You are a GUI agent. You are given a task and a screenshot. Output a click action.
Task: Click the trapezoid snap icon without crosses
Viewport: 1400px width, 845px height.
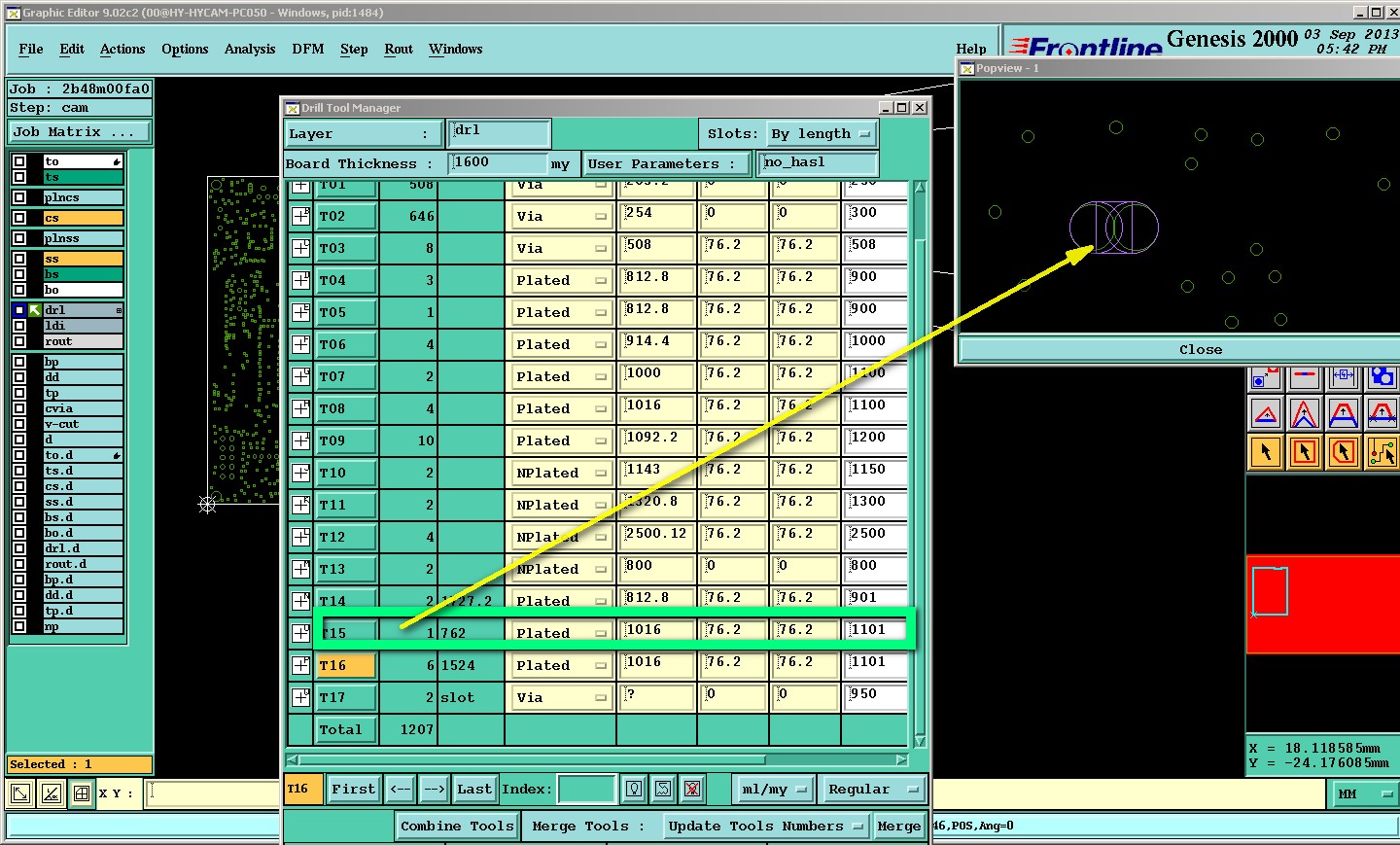pyautogui.click(x=1343, y=414)
